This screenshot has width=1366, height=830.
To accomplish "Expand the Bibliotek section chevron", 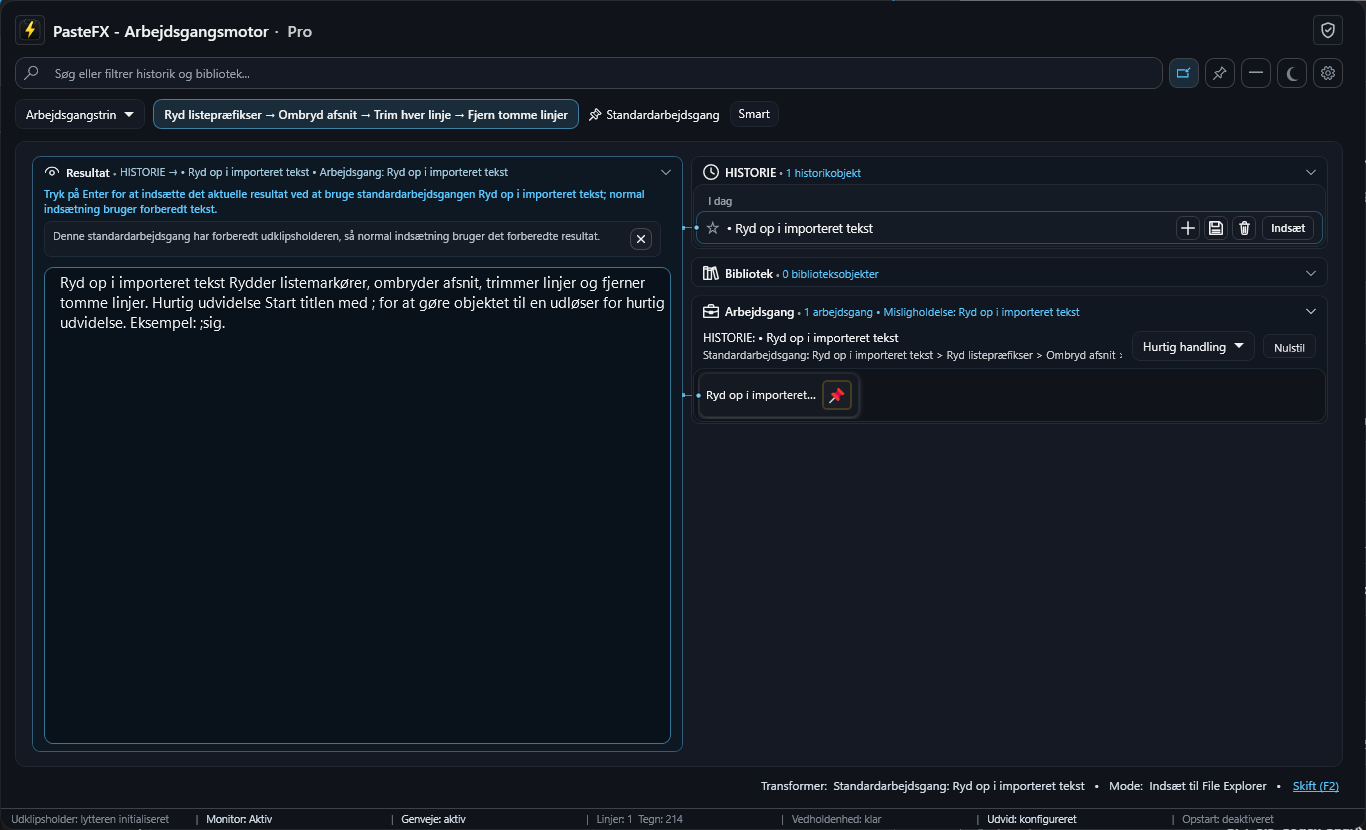I will click(1311, 273).
